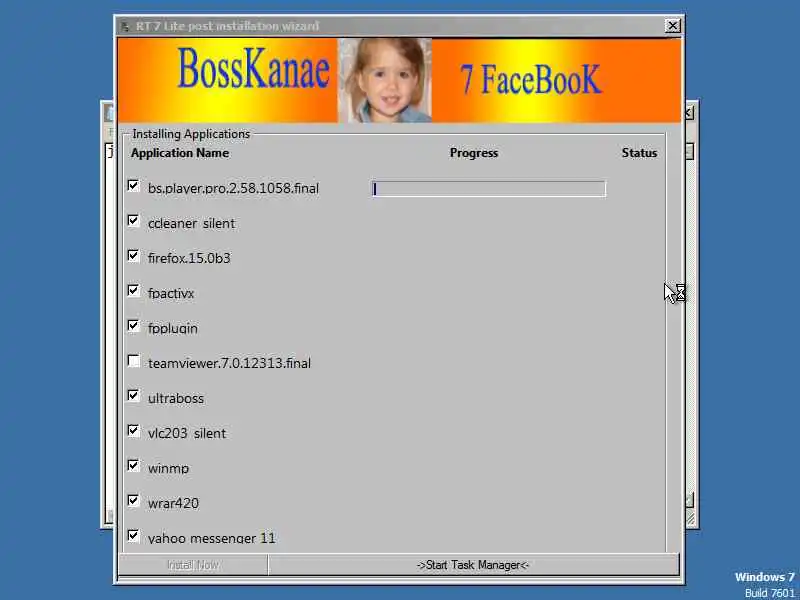The image size is (800, 600).
Task: Click the firefox.15.0b3 label
Action: 189,258
